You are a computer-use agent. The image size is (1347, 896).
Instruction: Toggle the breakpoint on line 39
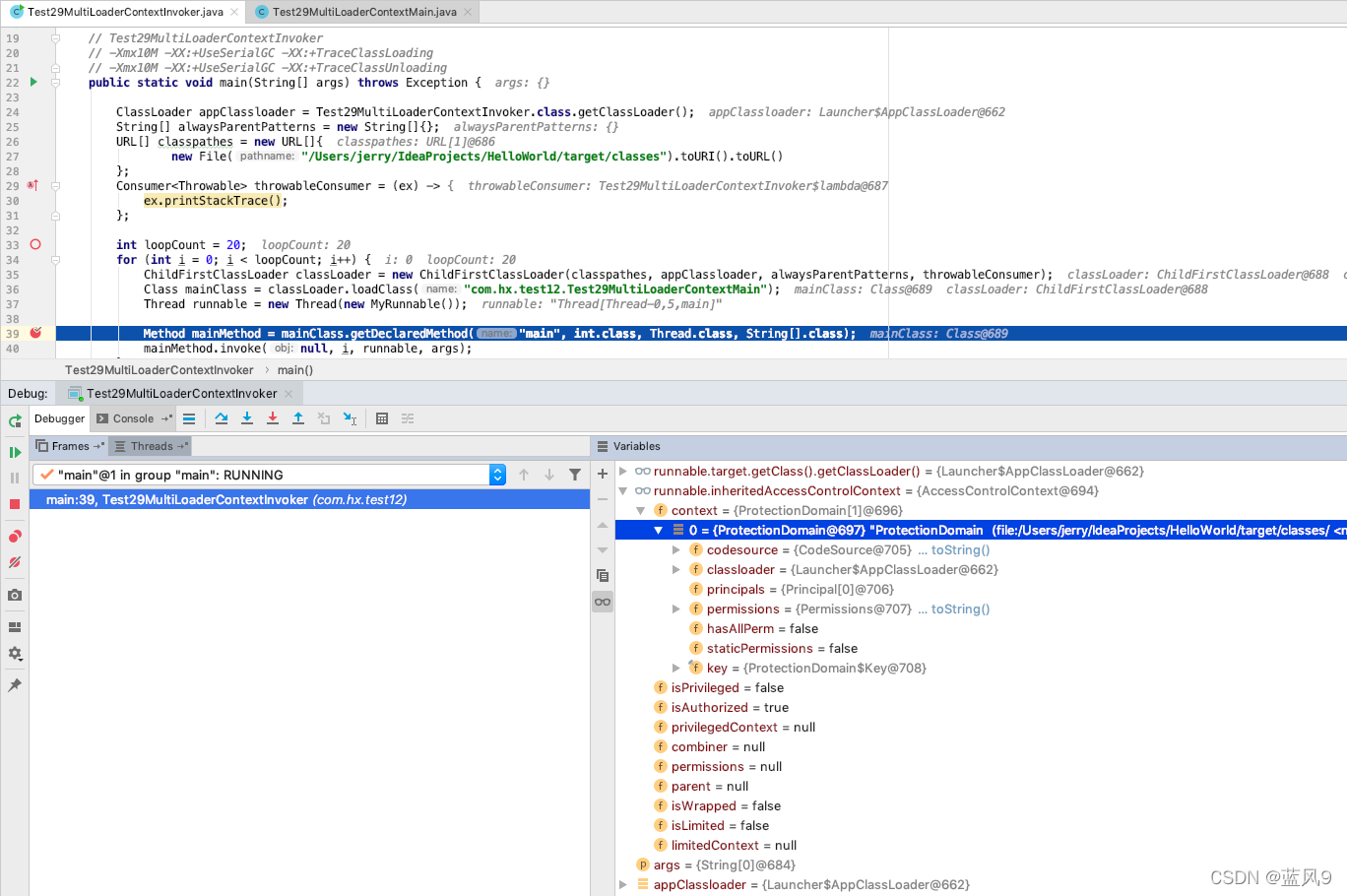coord(35,333)
